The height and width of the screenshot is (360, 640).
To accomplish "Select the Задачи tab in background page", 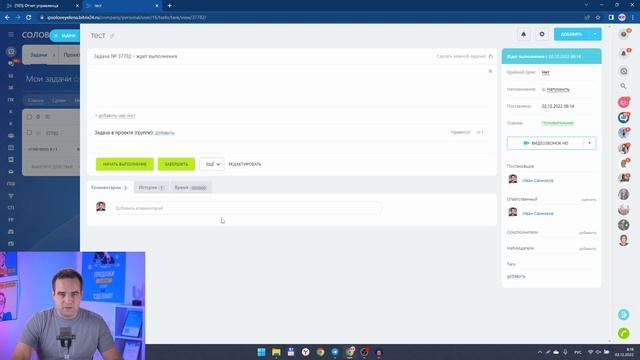I will [39, 55].
